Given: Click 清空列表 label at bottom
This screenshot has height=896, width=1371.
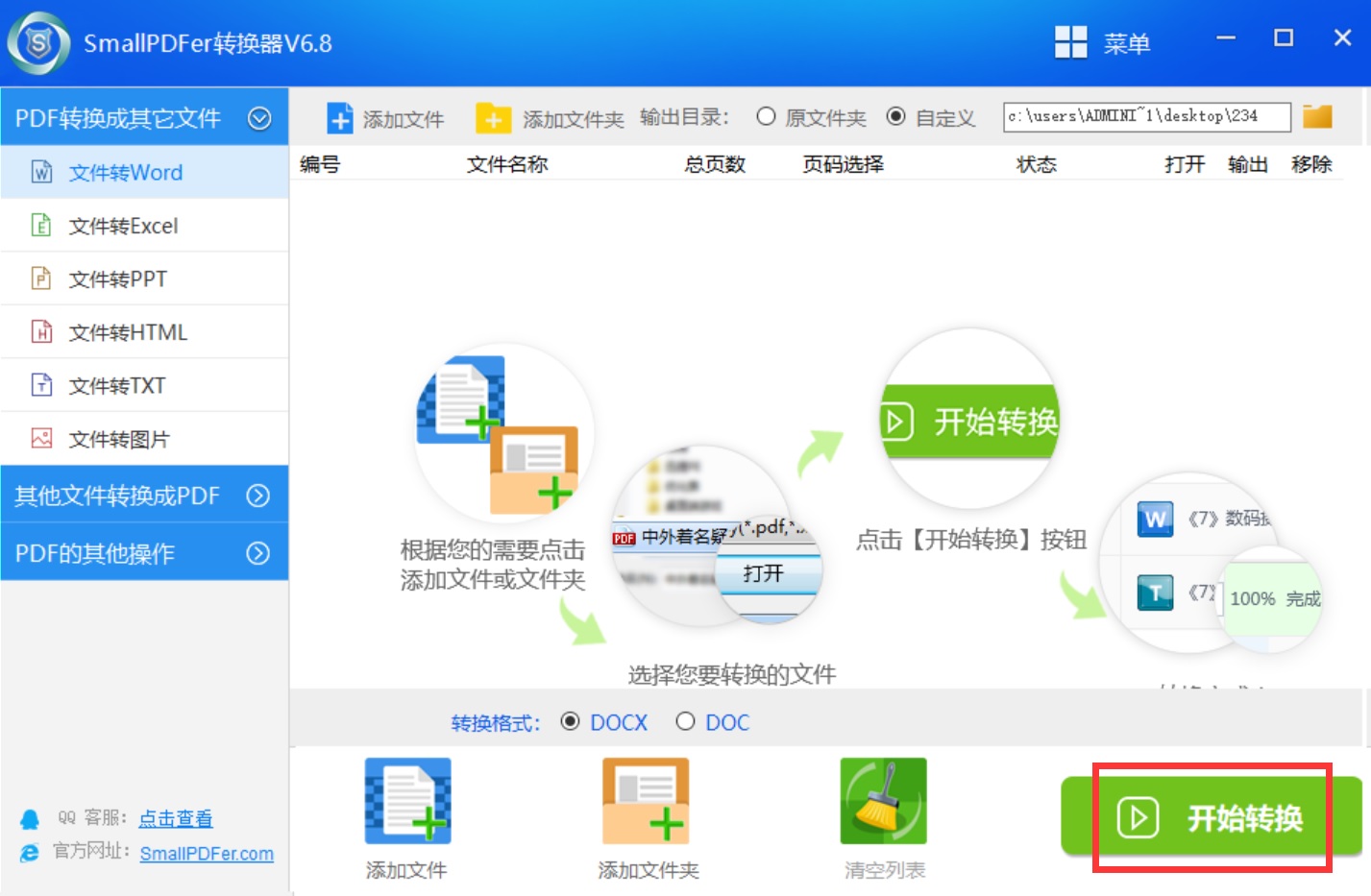Looking at the screenshot, I should tap(885, 870).
